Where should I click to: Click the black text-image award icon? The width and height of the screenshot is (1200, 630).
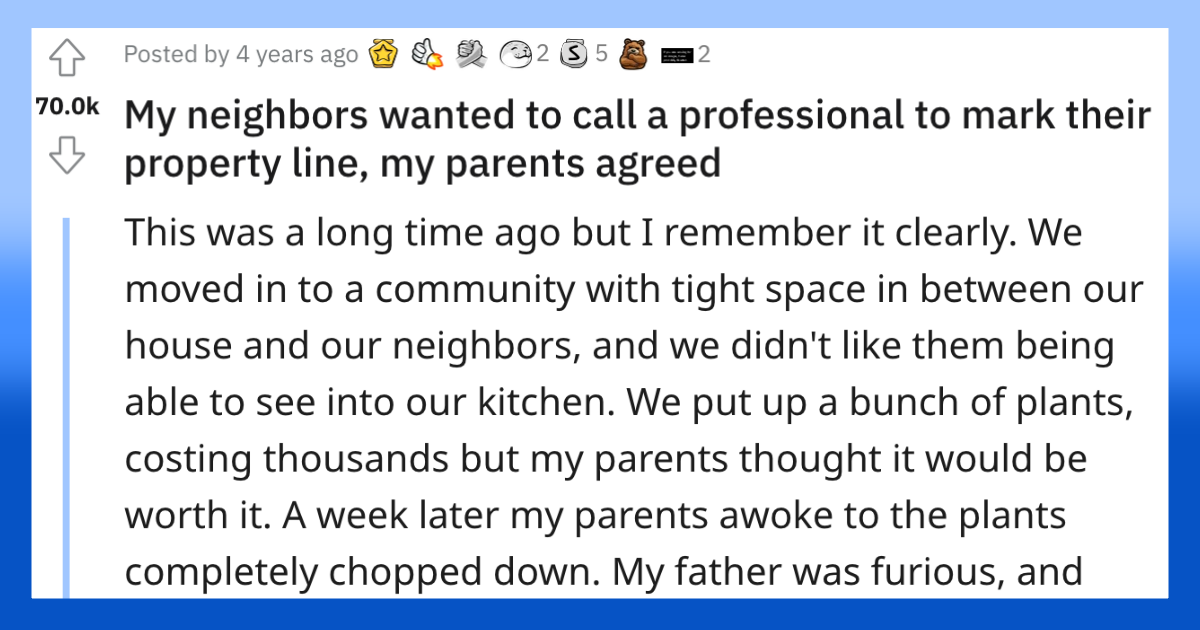[677, 54]
